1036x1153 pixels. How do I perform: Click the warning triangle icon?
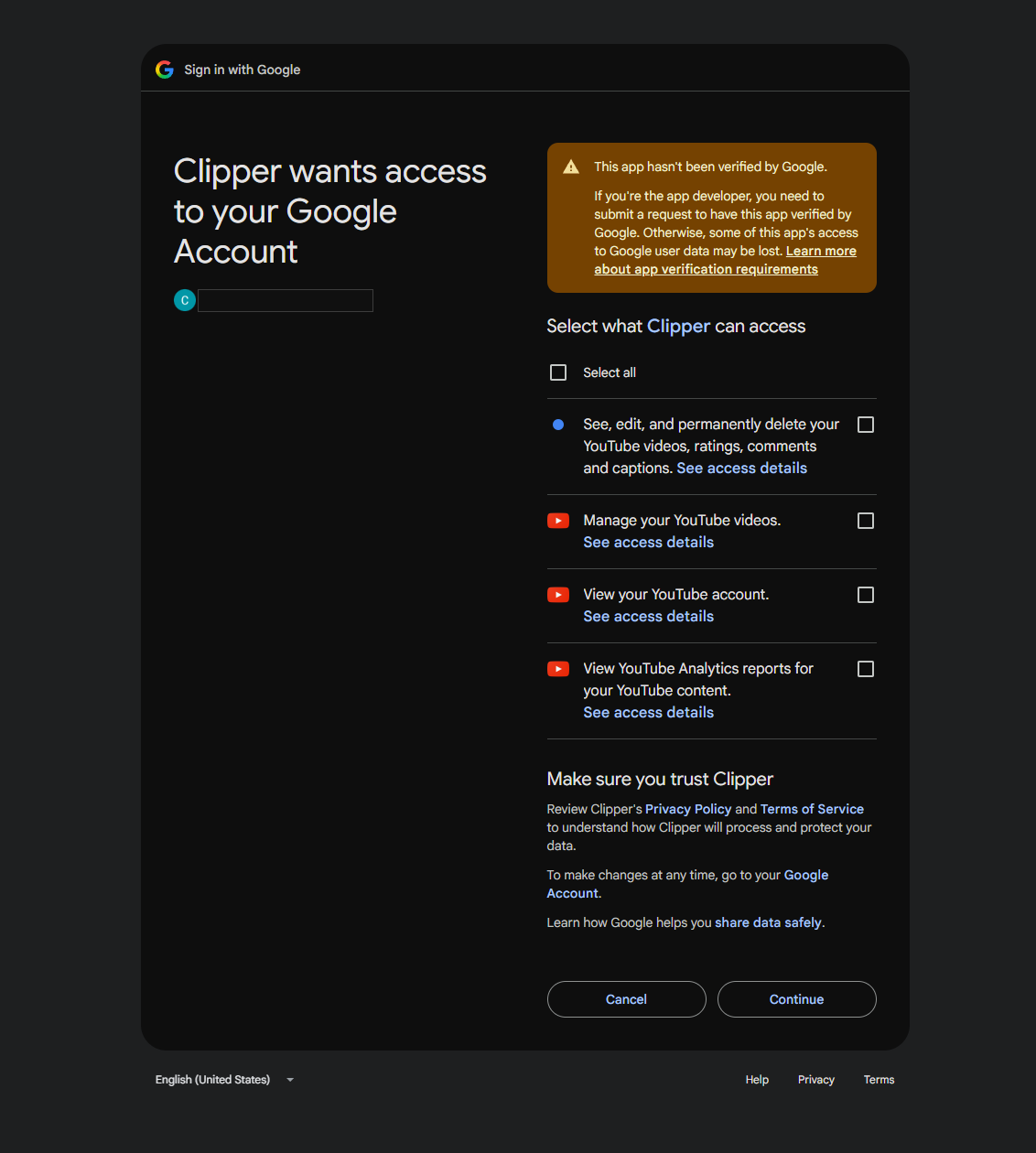[571, 167]
